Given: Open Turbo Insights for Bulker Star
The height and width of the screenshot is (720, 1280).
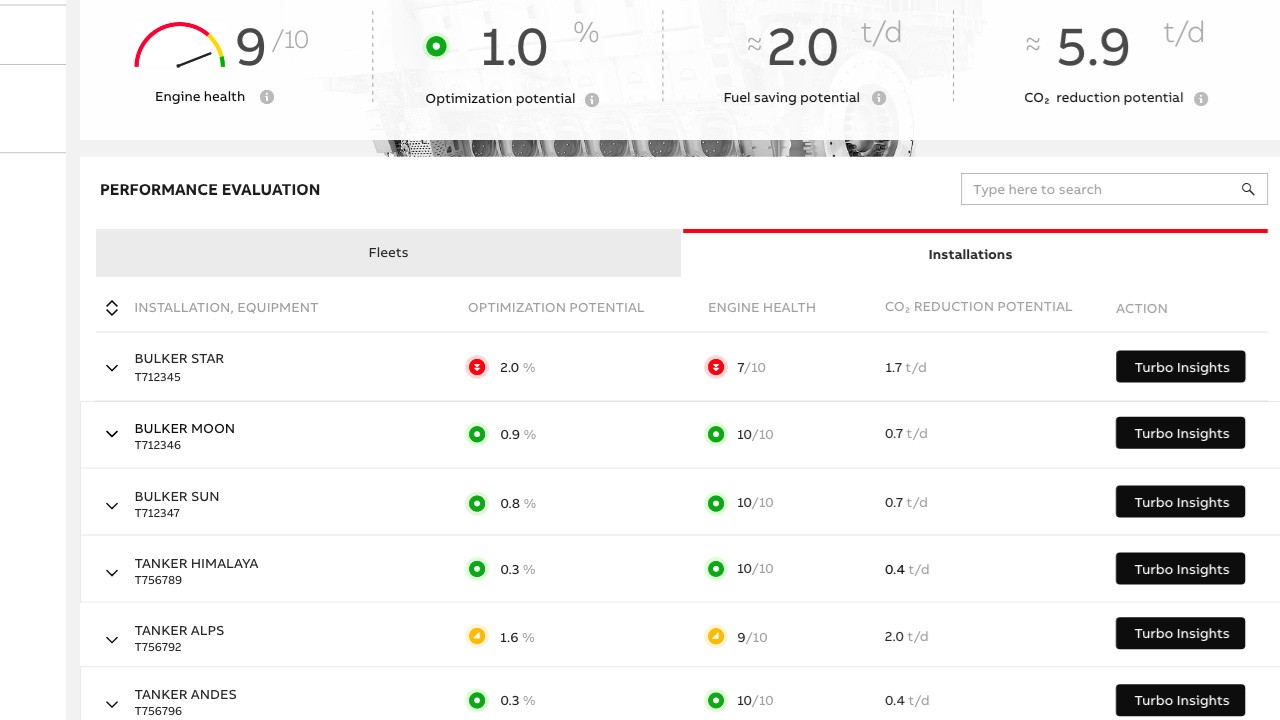Looking at the screenshot, I should tap(1180, 367).
